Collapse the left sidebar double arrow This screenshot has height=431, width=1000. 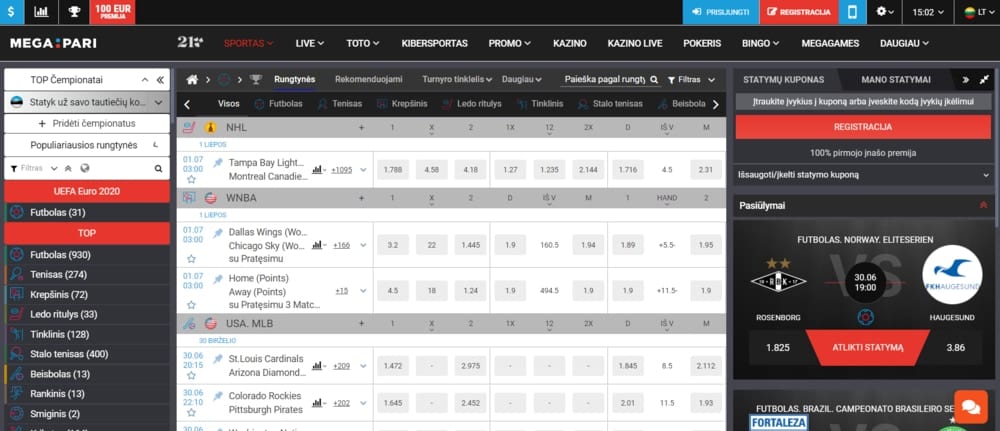click(160, 80)
